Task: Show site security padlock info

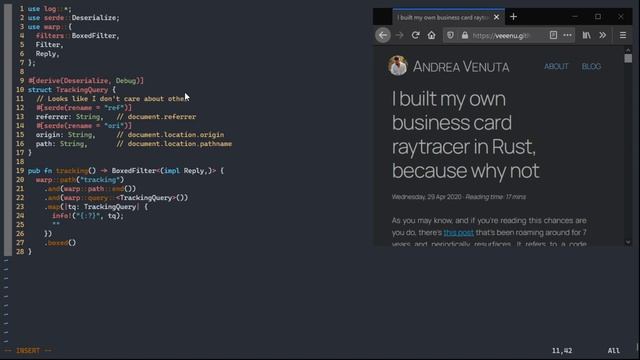Action: 465,36
